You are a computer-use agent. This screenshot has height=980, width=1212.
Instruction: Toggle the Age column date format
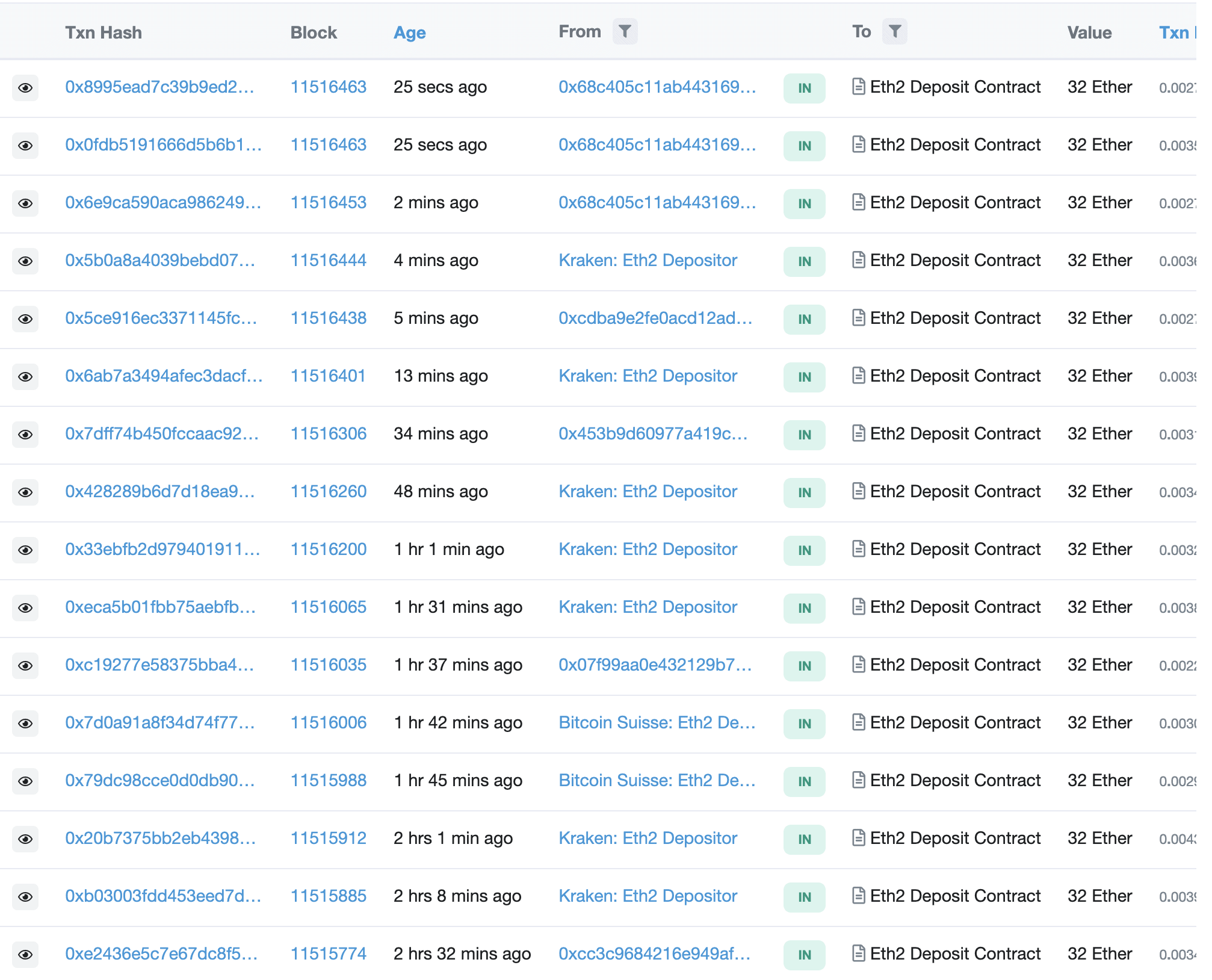409,33
